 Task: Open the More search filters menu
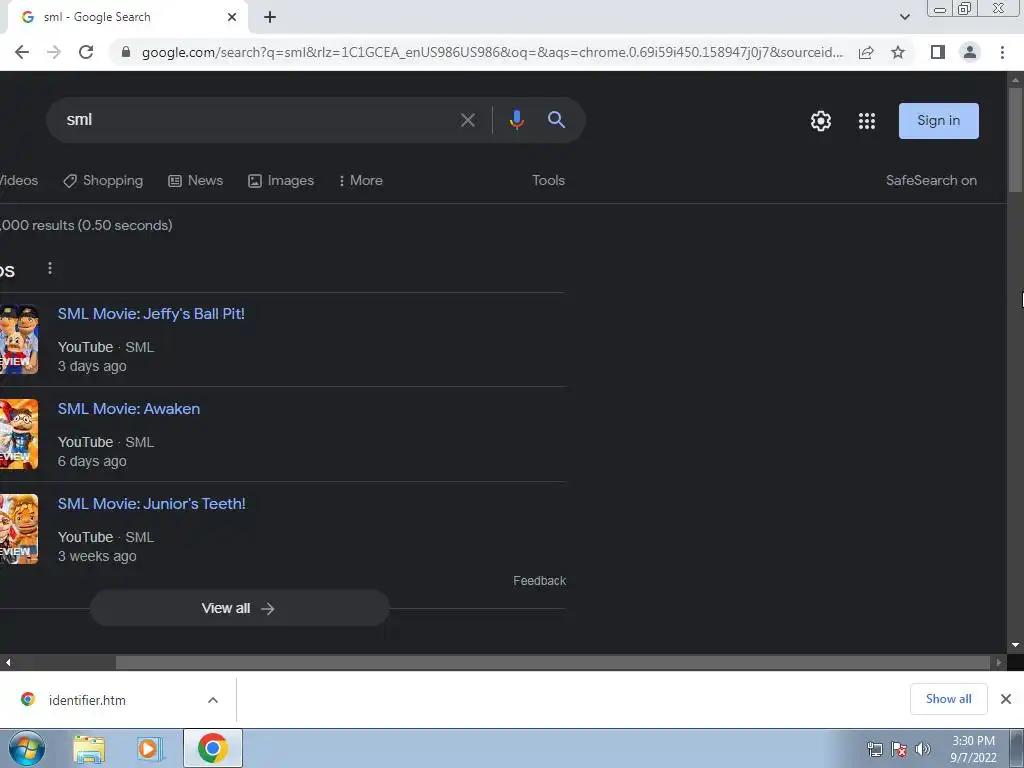[x=360, y=181]
